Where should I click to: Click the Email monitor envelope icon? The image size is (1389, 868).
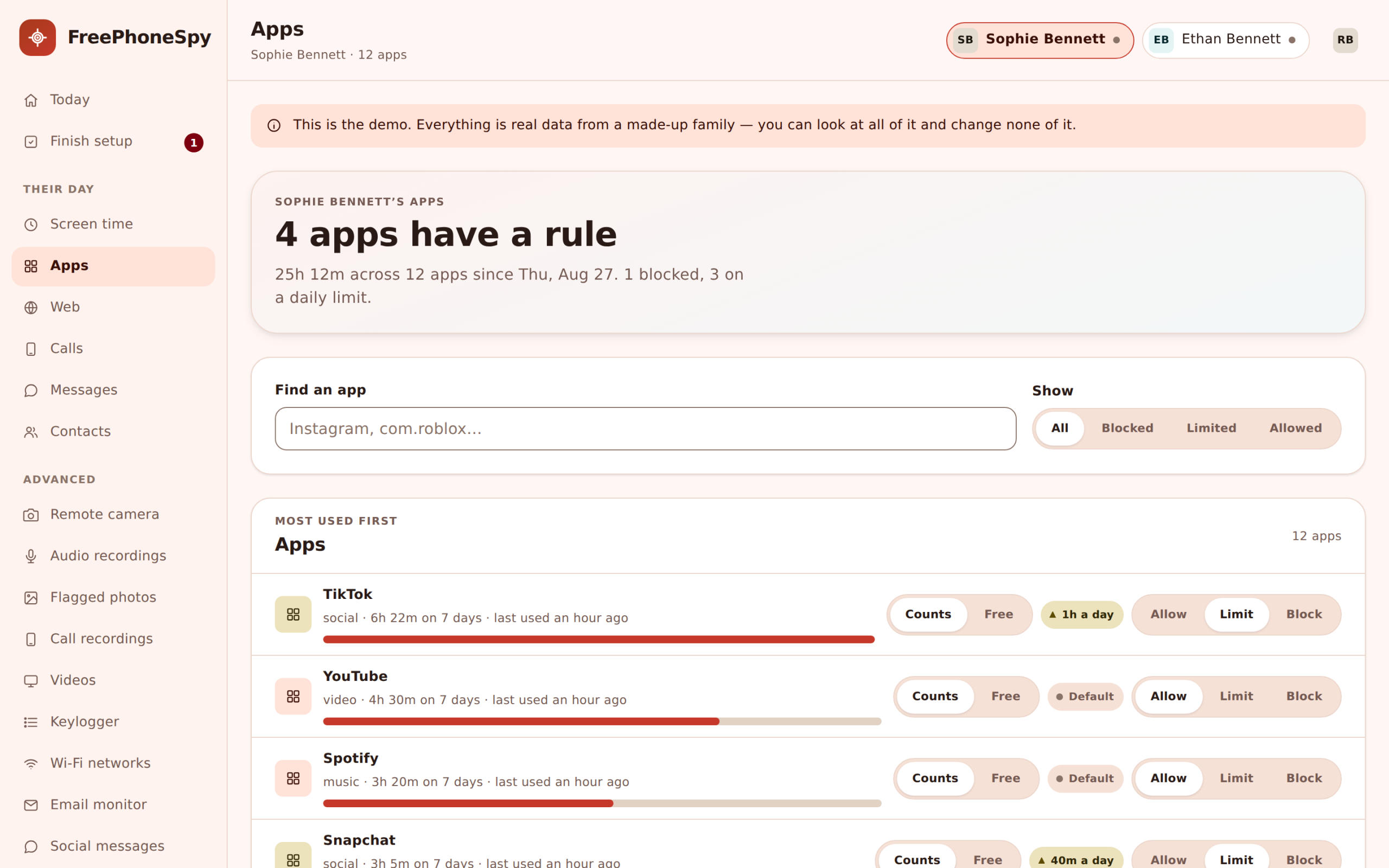pos(31,806)
